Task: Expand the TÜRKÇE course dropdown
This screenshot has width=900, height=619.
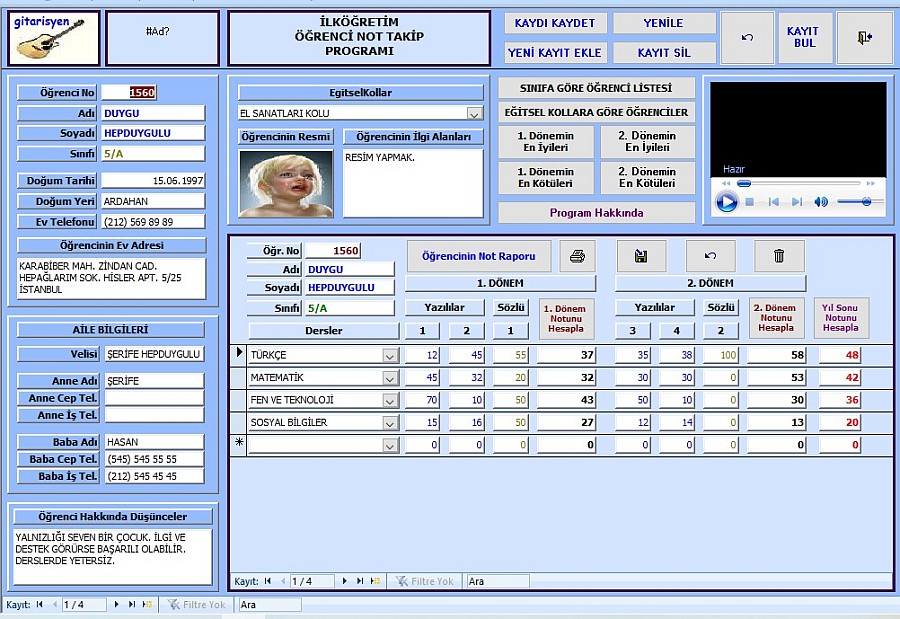Action: (390, 355)
